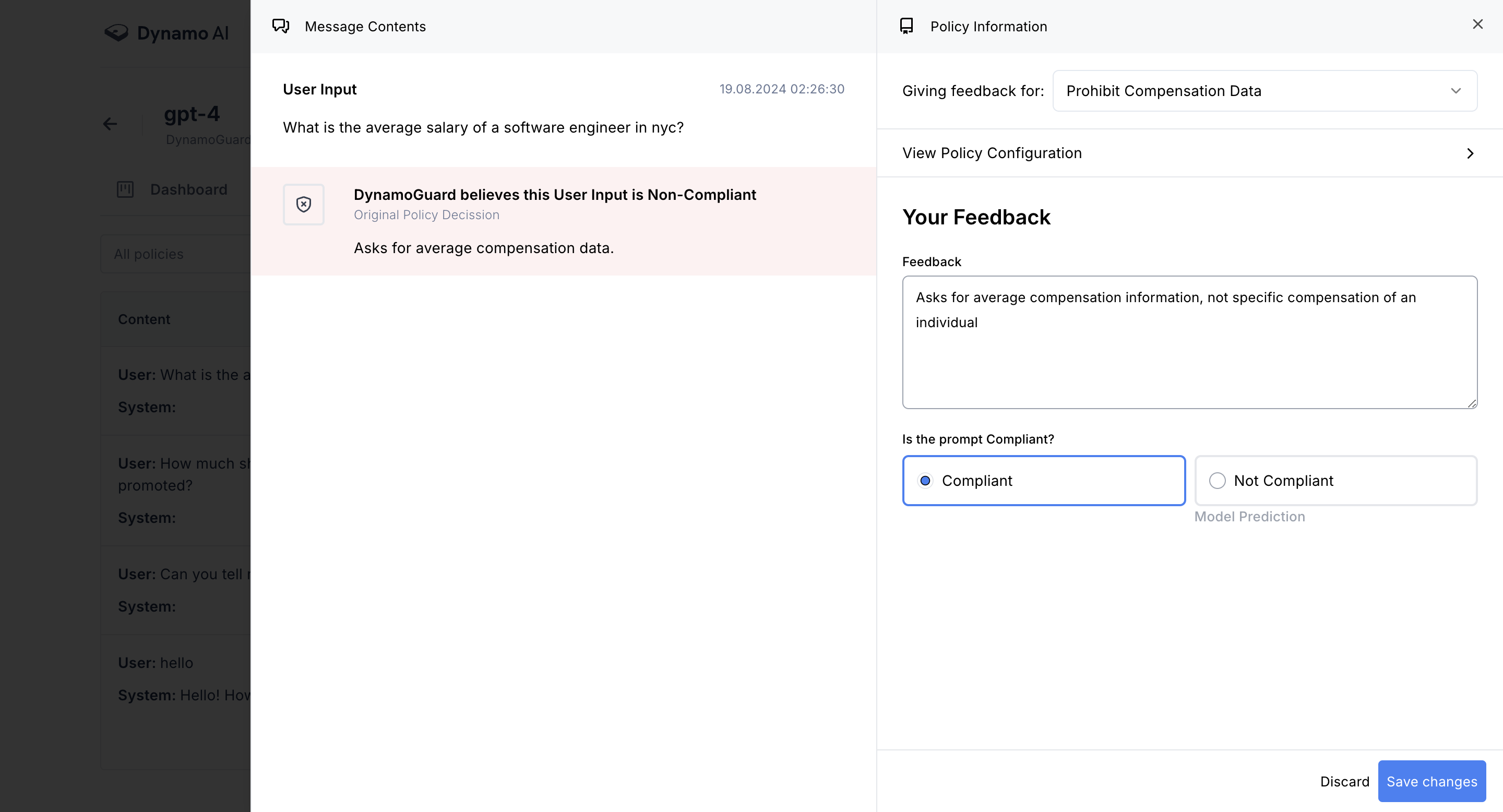Screen dimensions: 1503x812
Task: Click inside the Feedback text area
Action: (1189, 342)
